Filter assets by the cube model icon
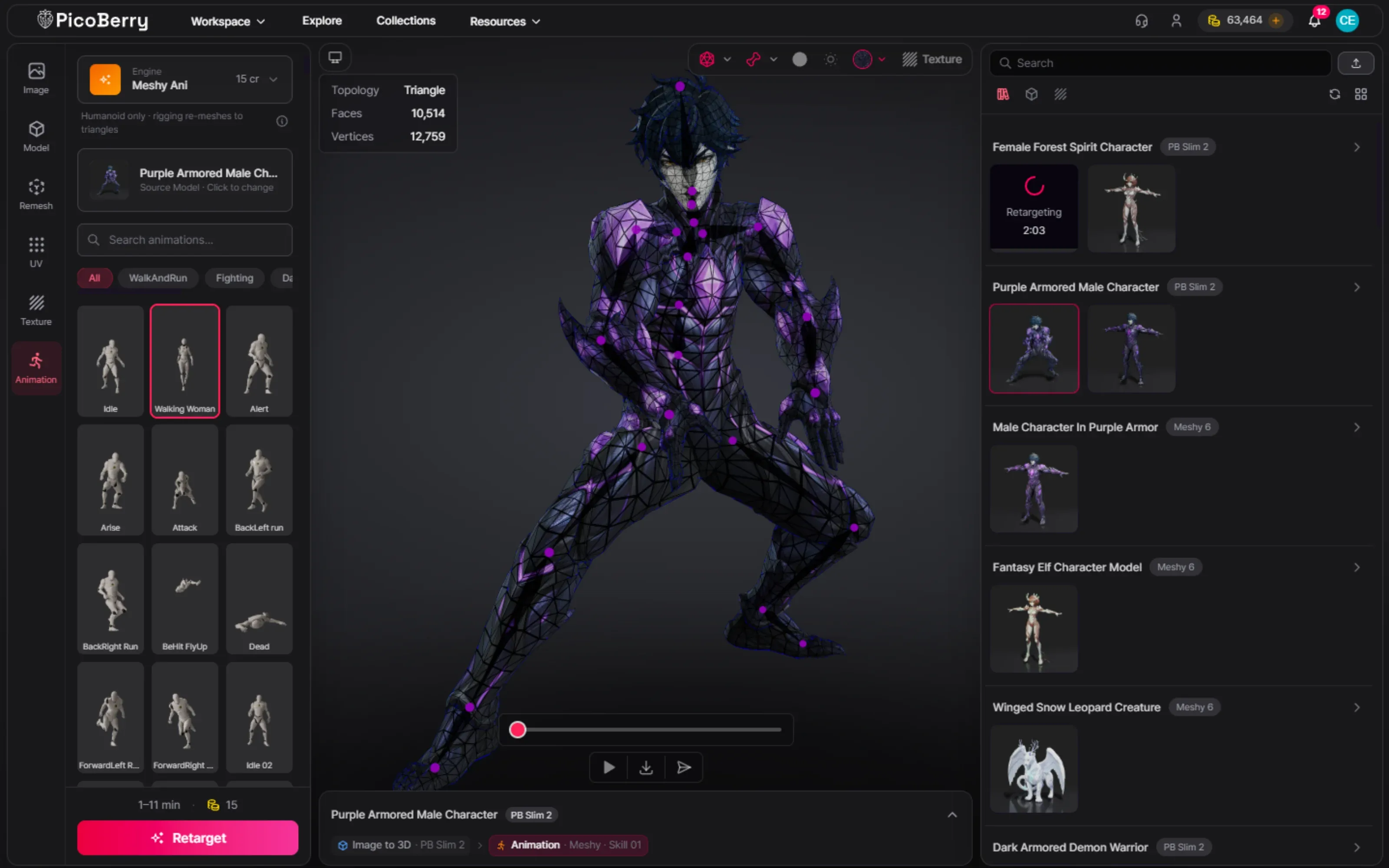The image size is (1389, 868). pos(1031,94)
